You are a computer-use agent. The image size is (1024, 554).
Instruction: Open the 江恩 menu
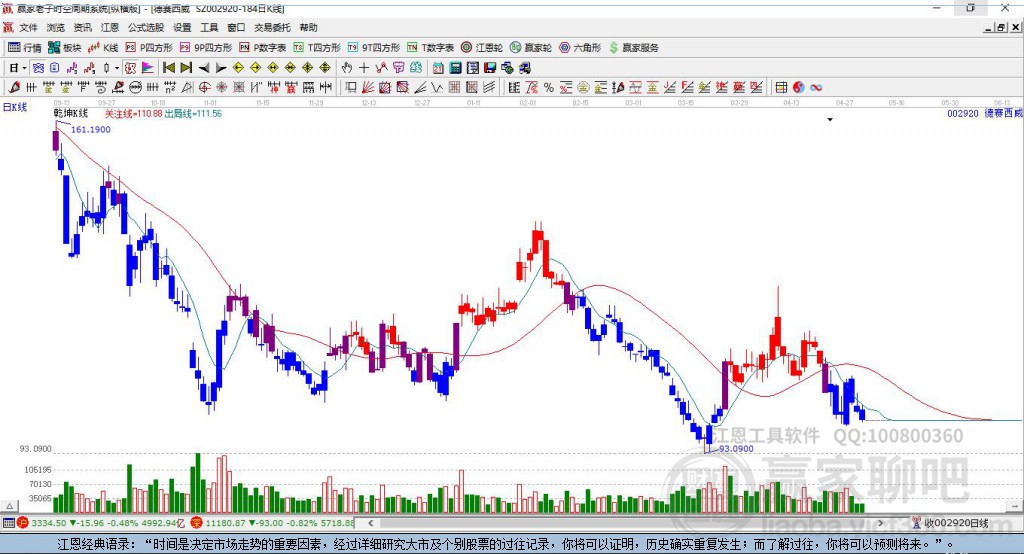pyautogui.click(x=110, y=27)
